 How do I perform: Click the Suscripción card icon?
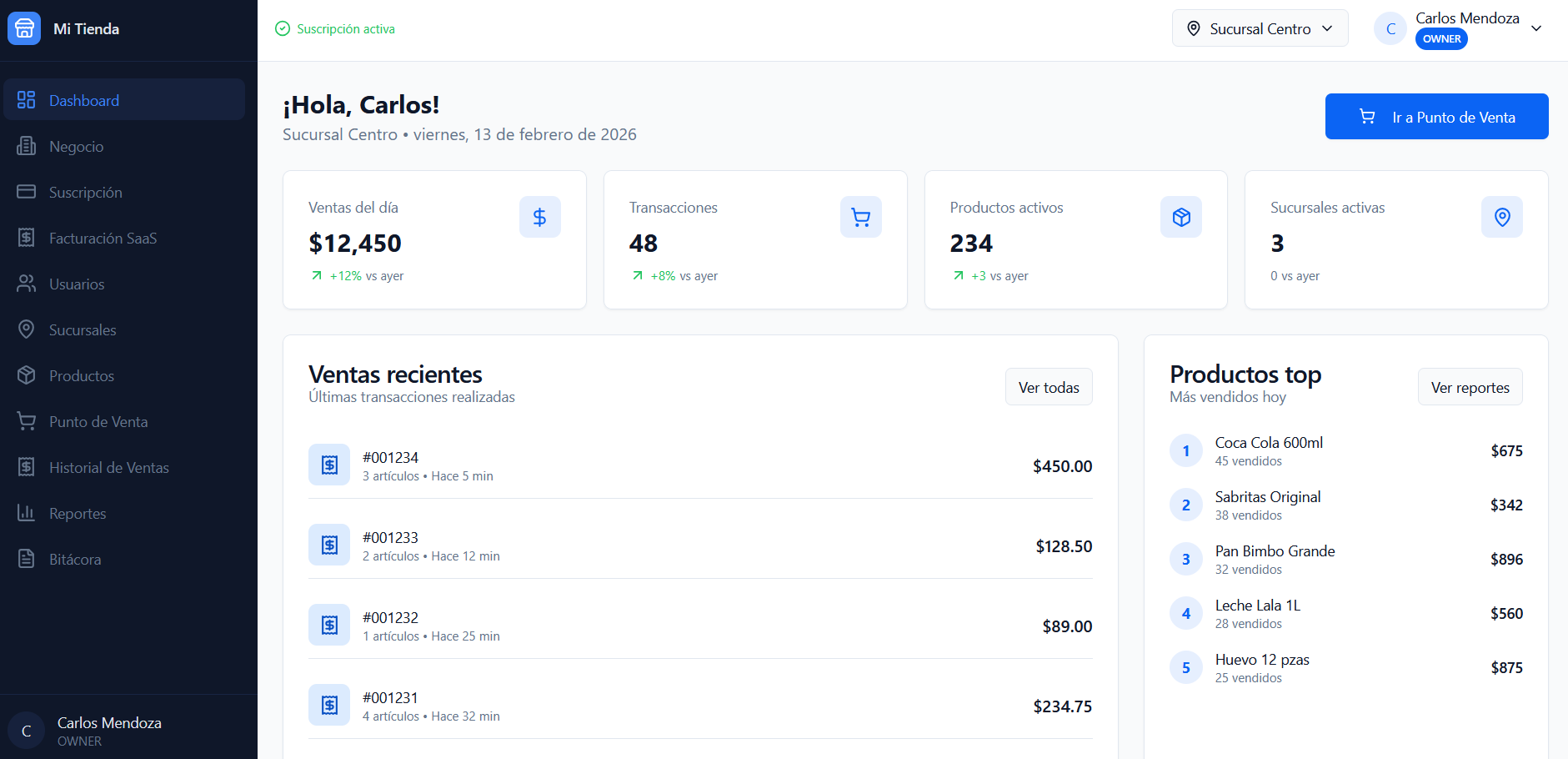[x=26, y=192]
